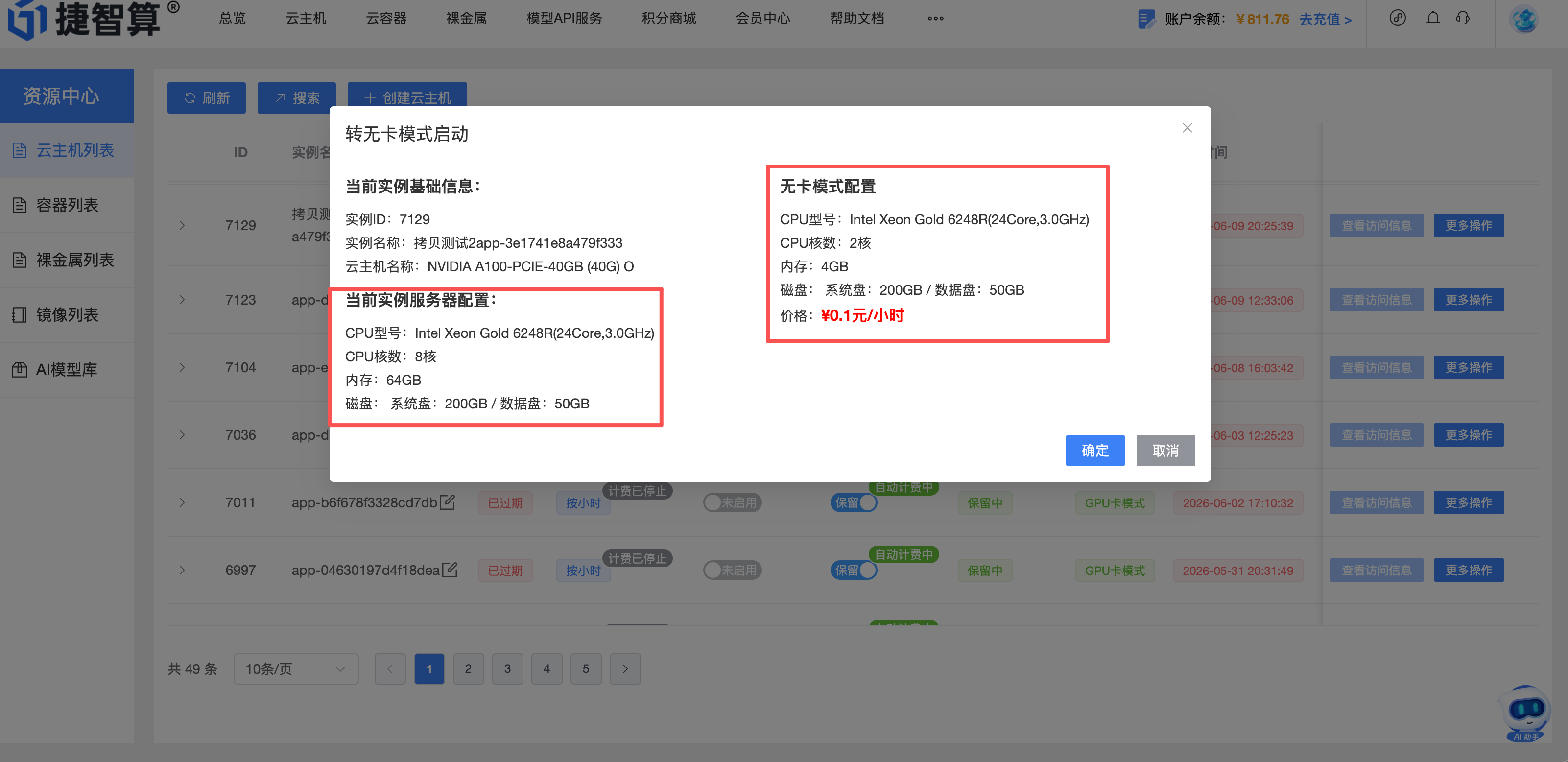Open the more menu ellipsis icon
Image resolution: width=1568 pixels, height=762 pixels.
935,19
